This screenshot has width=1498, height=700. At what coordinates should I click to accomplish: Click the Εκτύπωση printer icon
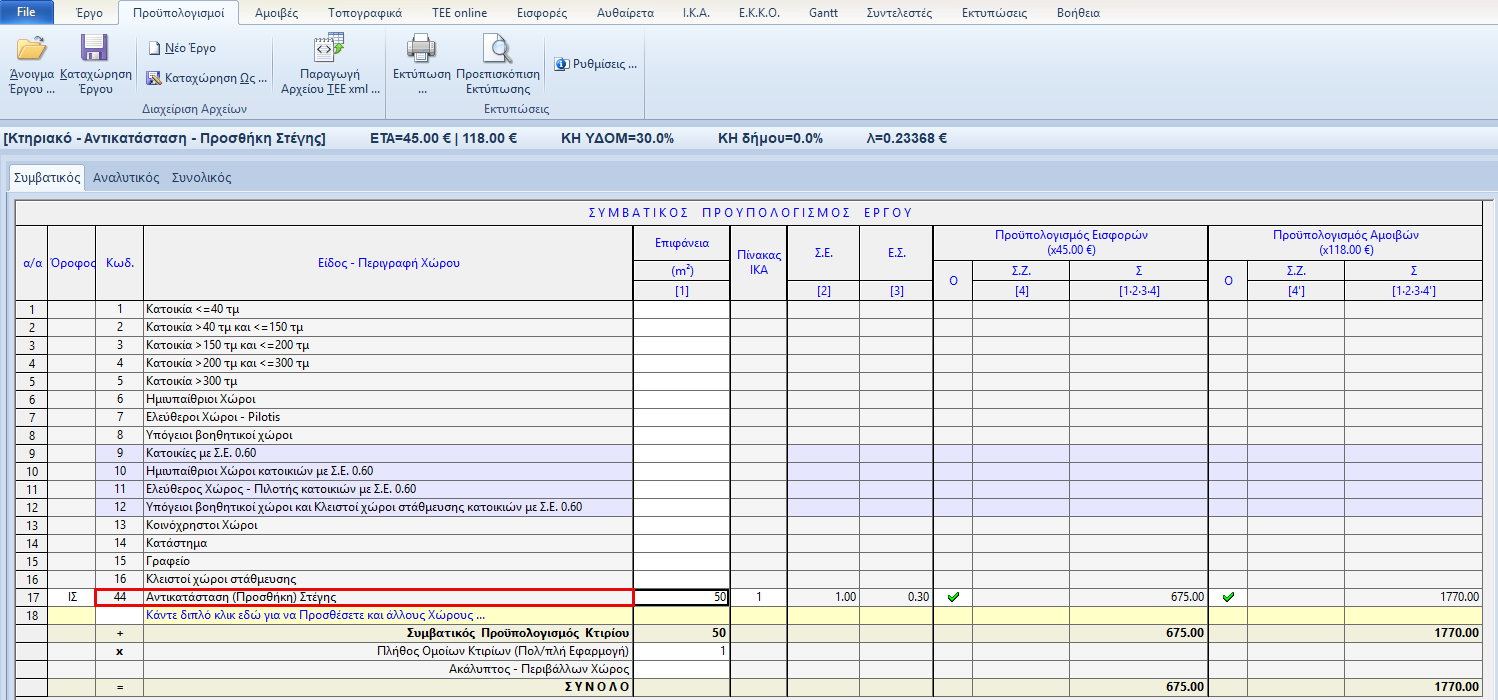pyautogui.click(x=421, y=49)
